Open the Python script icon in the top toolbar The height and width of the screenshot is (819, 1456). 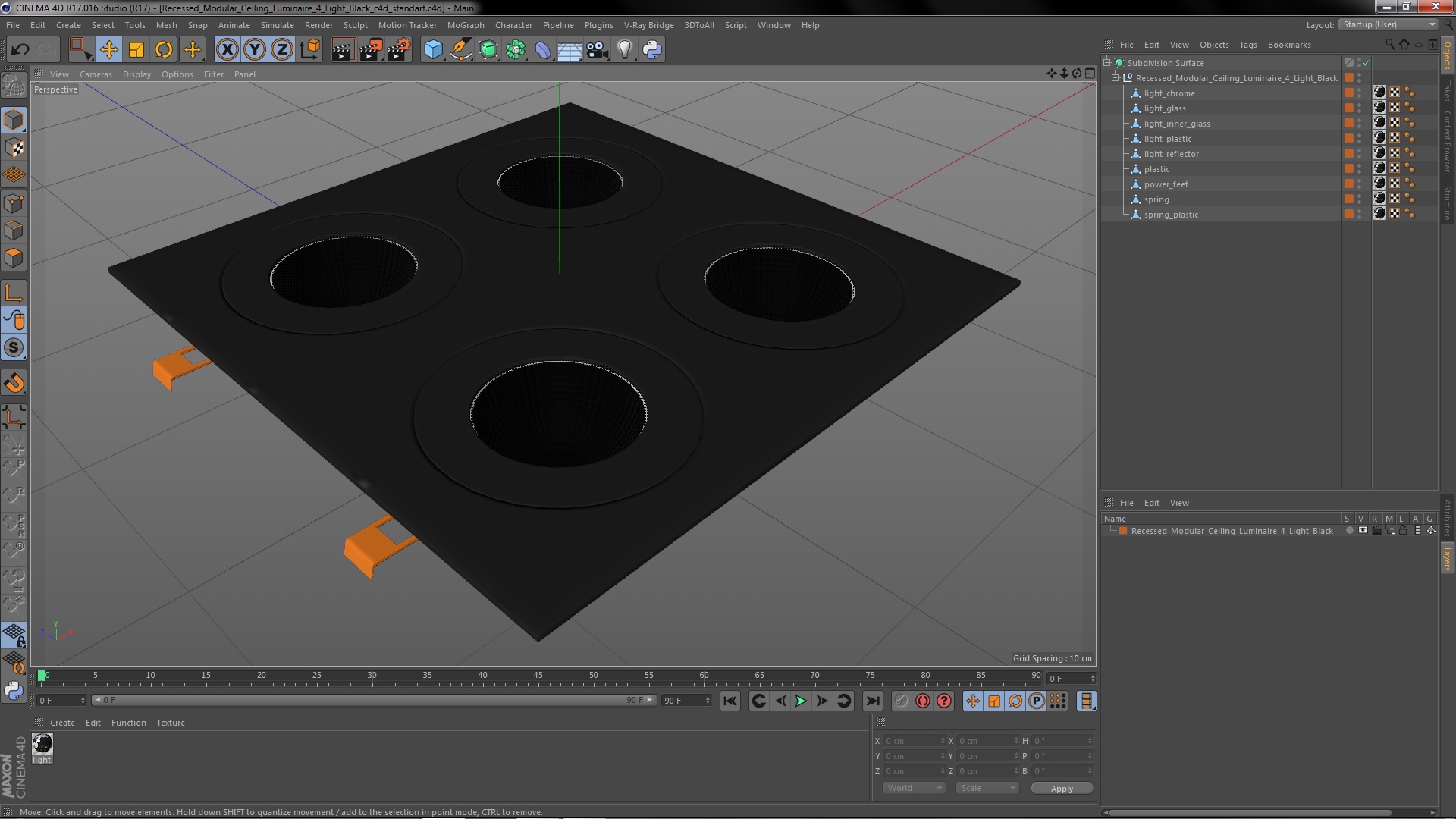click(652, 50)
